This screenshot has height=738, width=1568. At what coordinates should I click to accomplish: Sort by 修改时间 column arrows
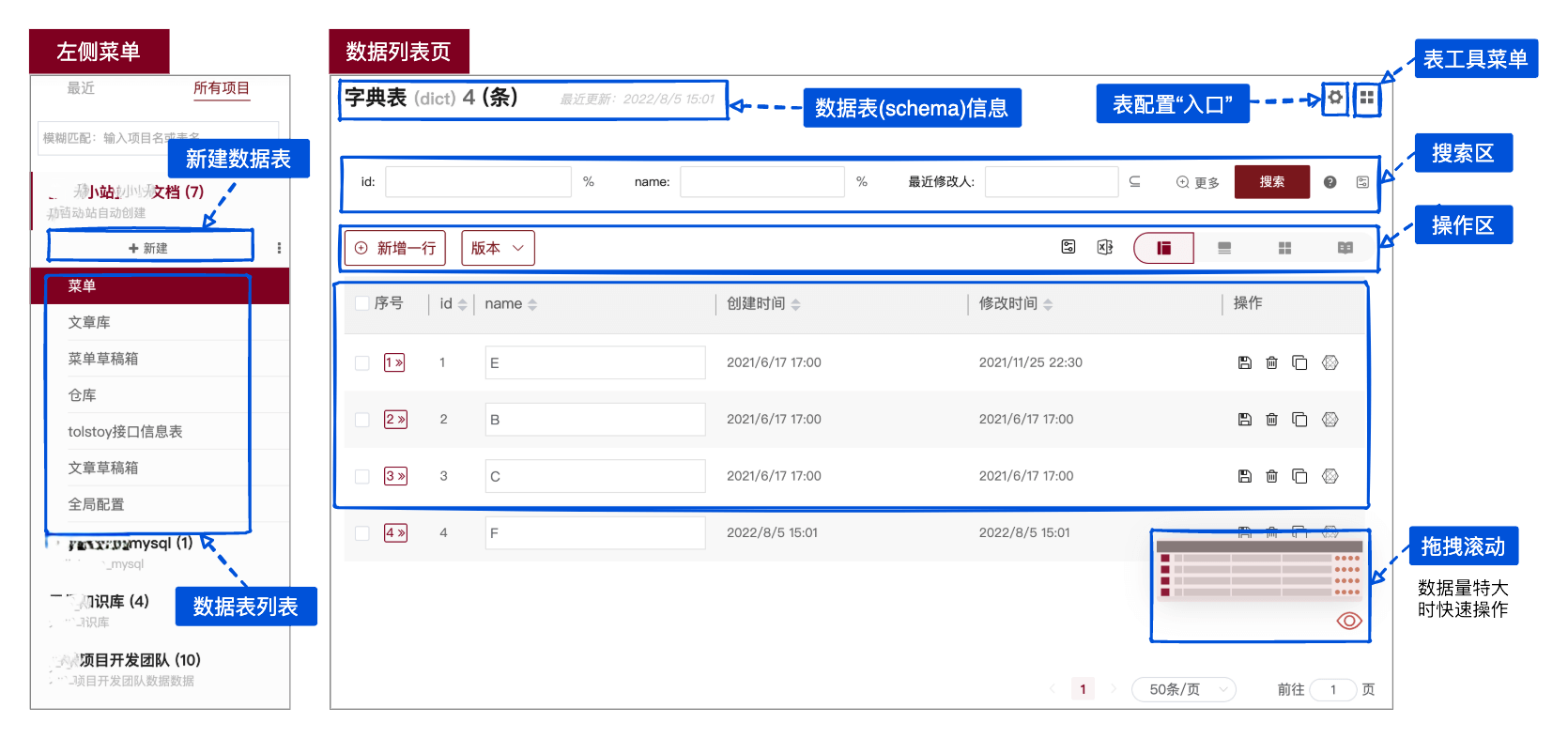pyautogui.click(x=1048, y=304)
